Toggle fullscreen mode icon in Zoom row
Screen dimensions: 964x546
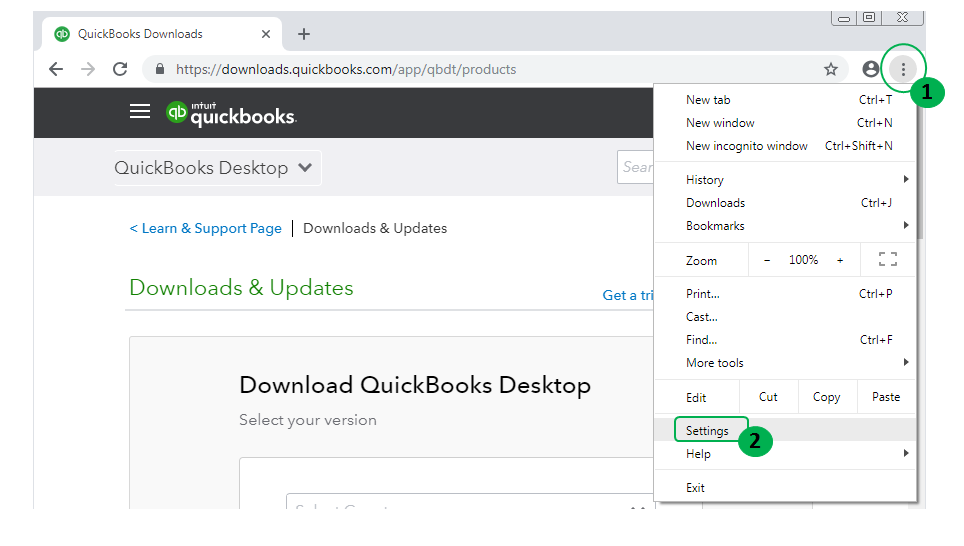tap(887, 260)
